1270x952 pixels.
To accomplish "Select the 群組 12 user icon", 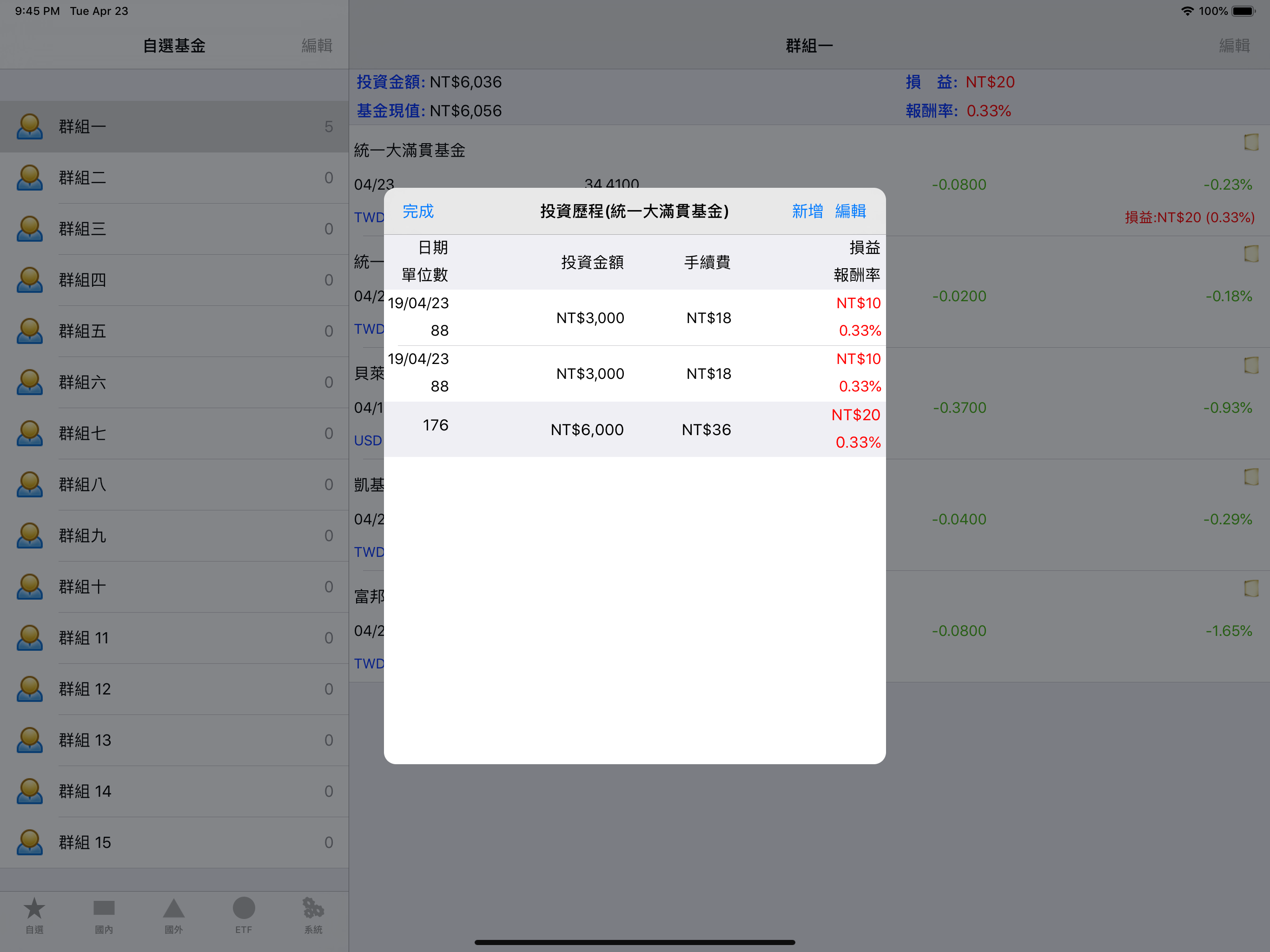I will tap(30, 688).
